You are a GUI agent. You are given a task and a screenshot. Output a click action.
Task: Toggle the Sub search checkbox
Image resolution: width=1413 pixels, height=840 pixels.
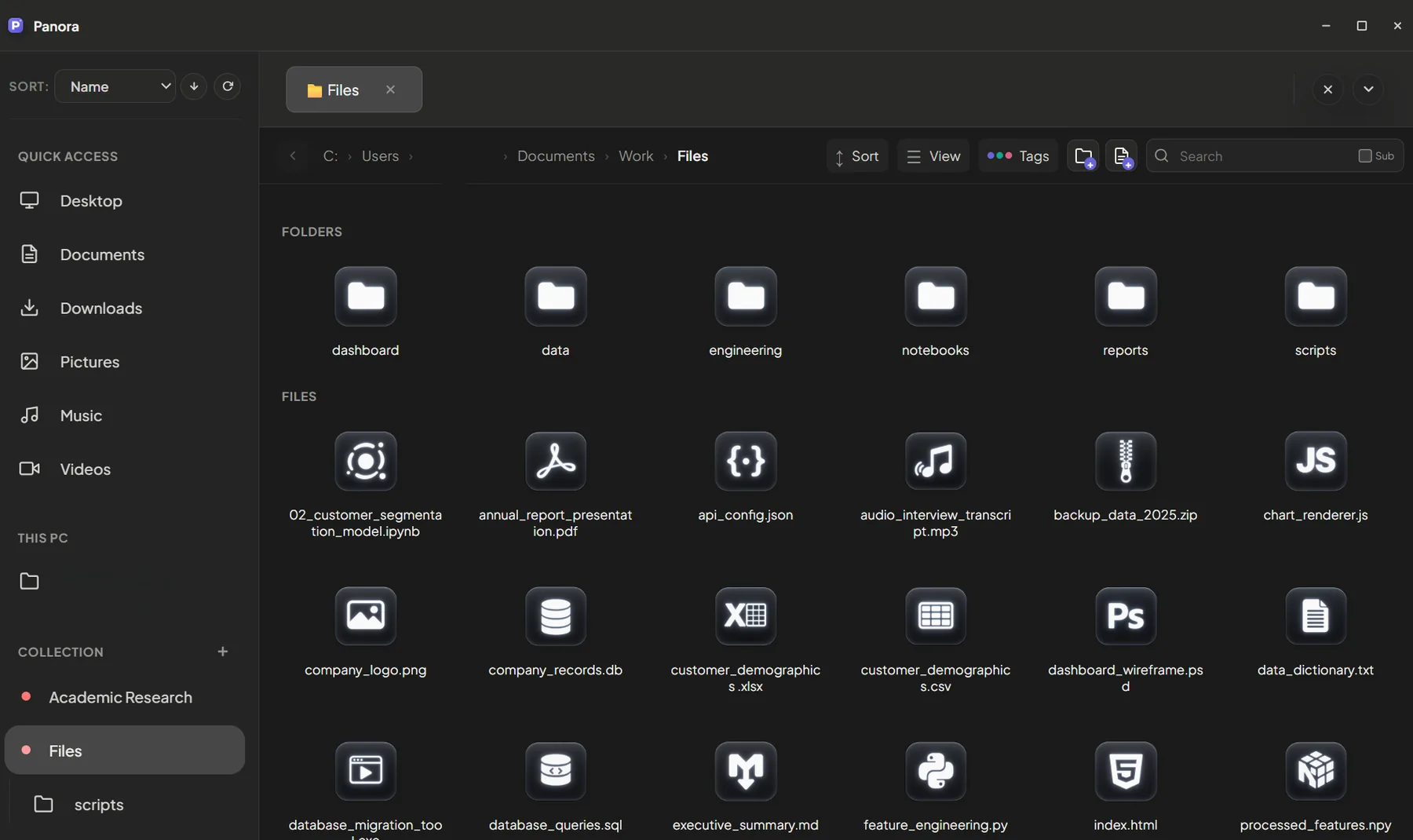(1365, 156)
